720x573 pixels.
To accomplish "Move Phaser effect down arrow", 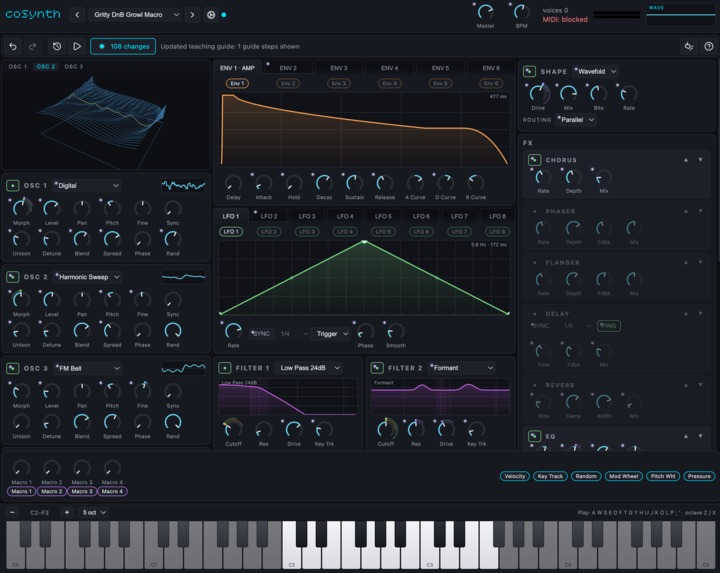I will [700, 211].
